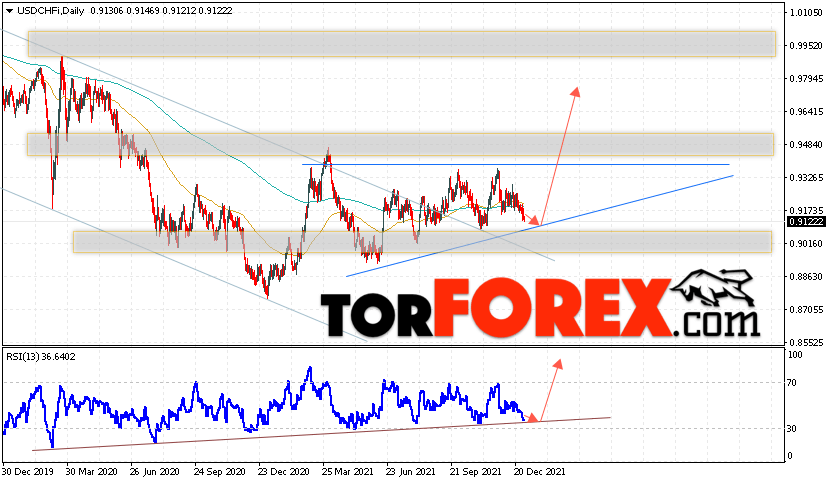Click the 0.85525 price axis label
830x483 pixels.
click(x=806, y=343)
